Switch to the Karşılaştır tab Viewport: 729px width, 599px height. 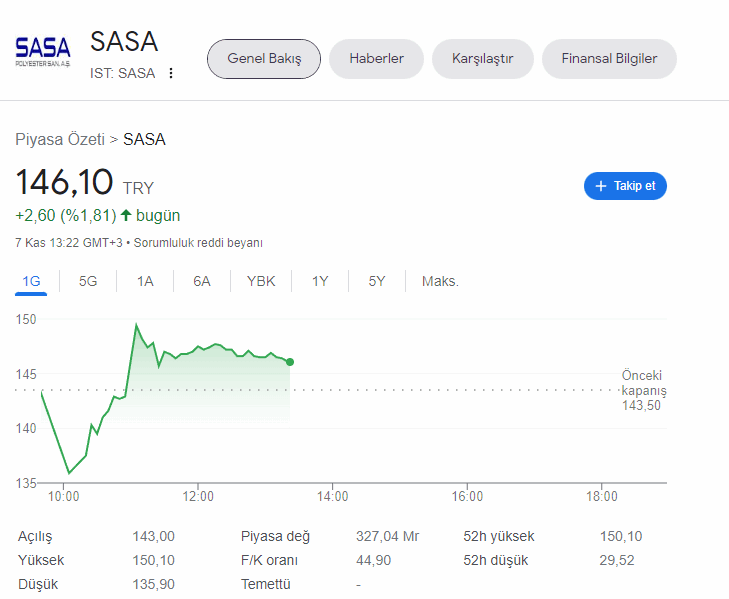click(483, 59)
